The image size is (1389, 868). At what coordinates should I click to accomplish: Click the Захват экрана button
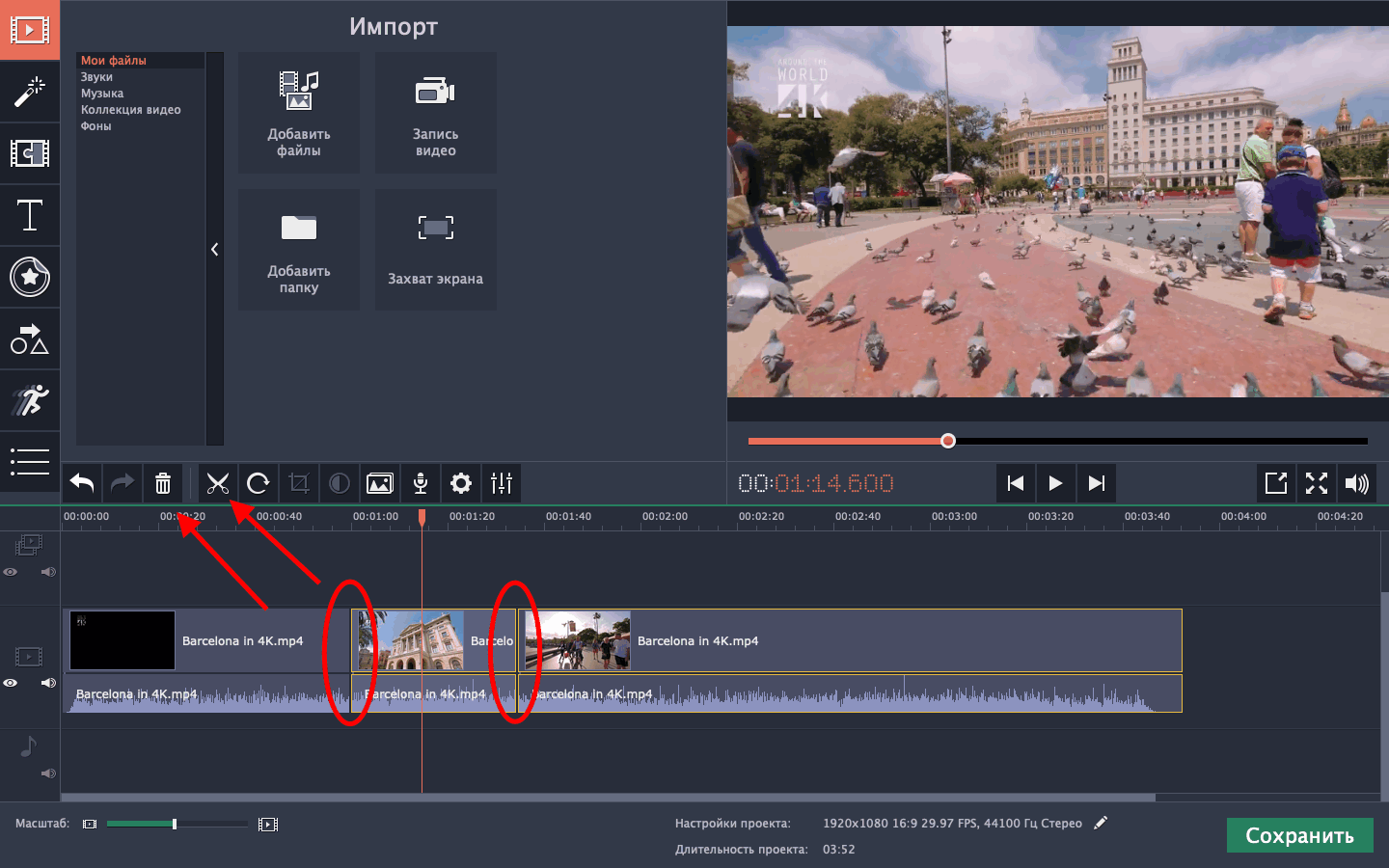(435, 250)
